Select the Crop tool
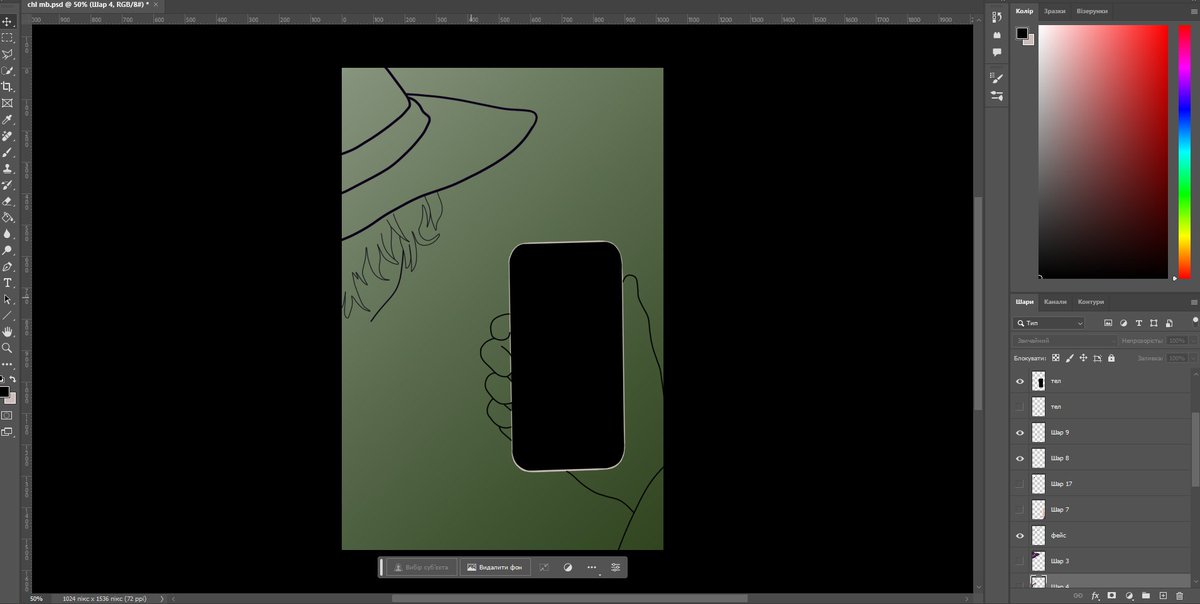Image resolution: width=1200 pixels, height=604 pixels. [7, 87]
